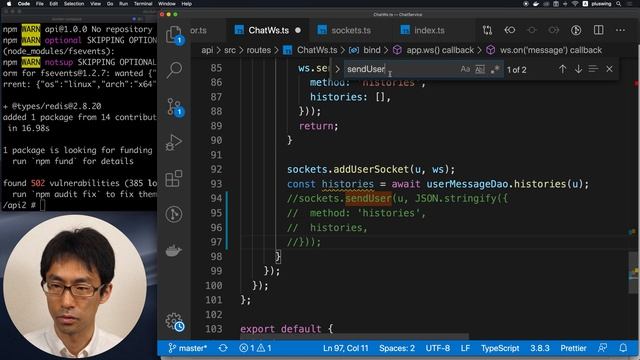Screen dimensions: 640x360
Task: Click TypeScript version 3.8.3
Action: point(540,348)
